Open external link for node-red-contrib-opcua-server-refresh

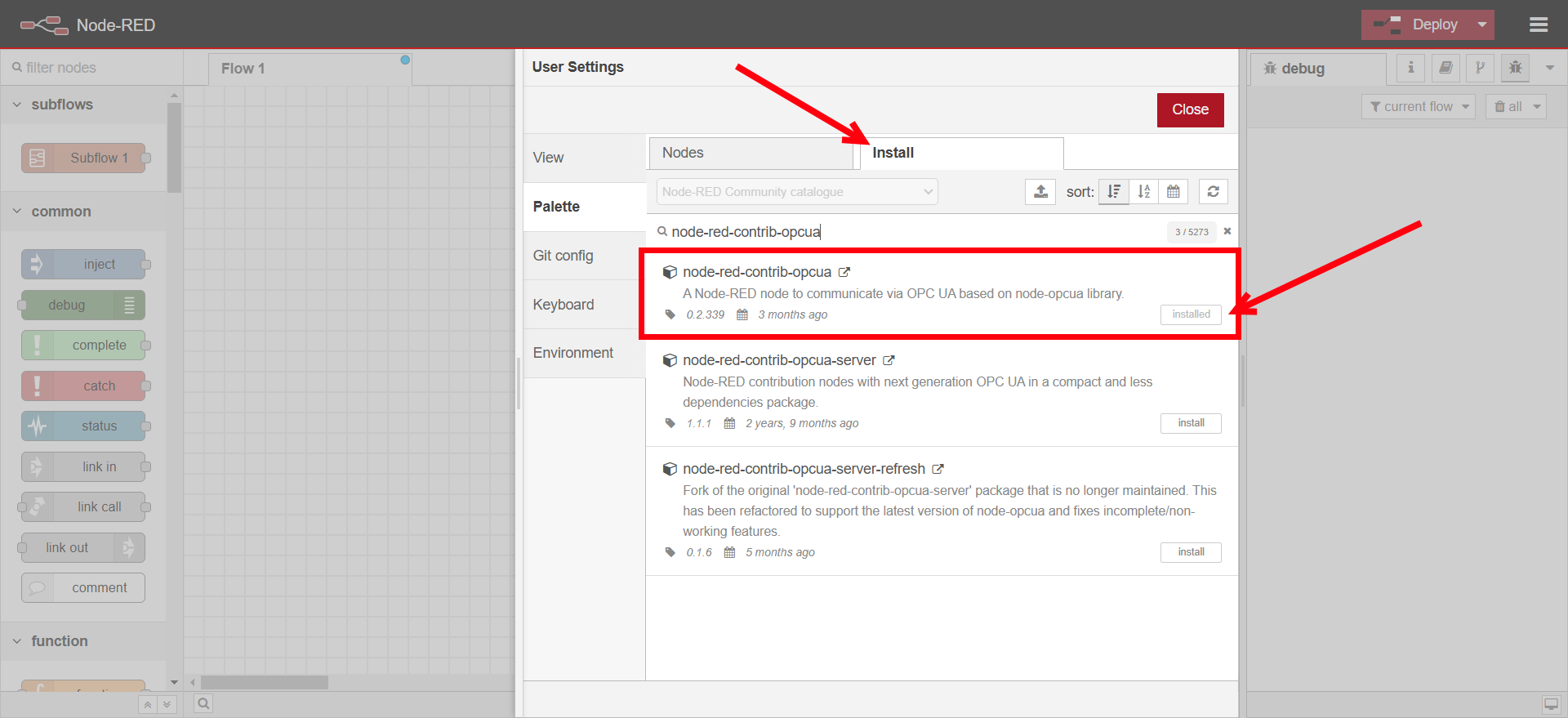point(938,469)
